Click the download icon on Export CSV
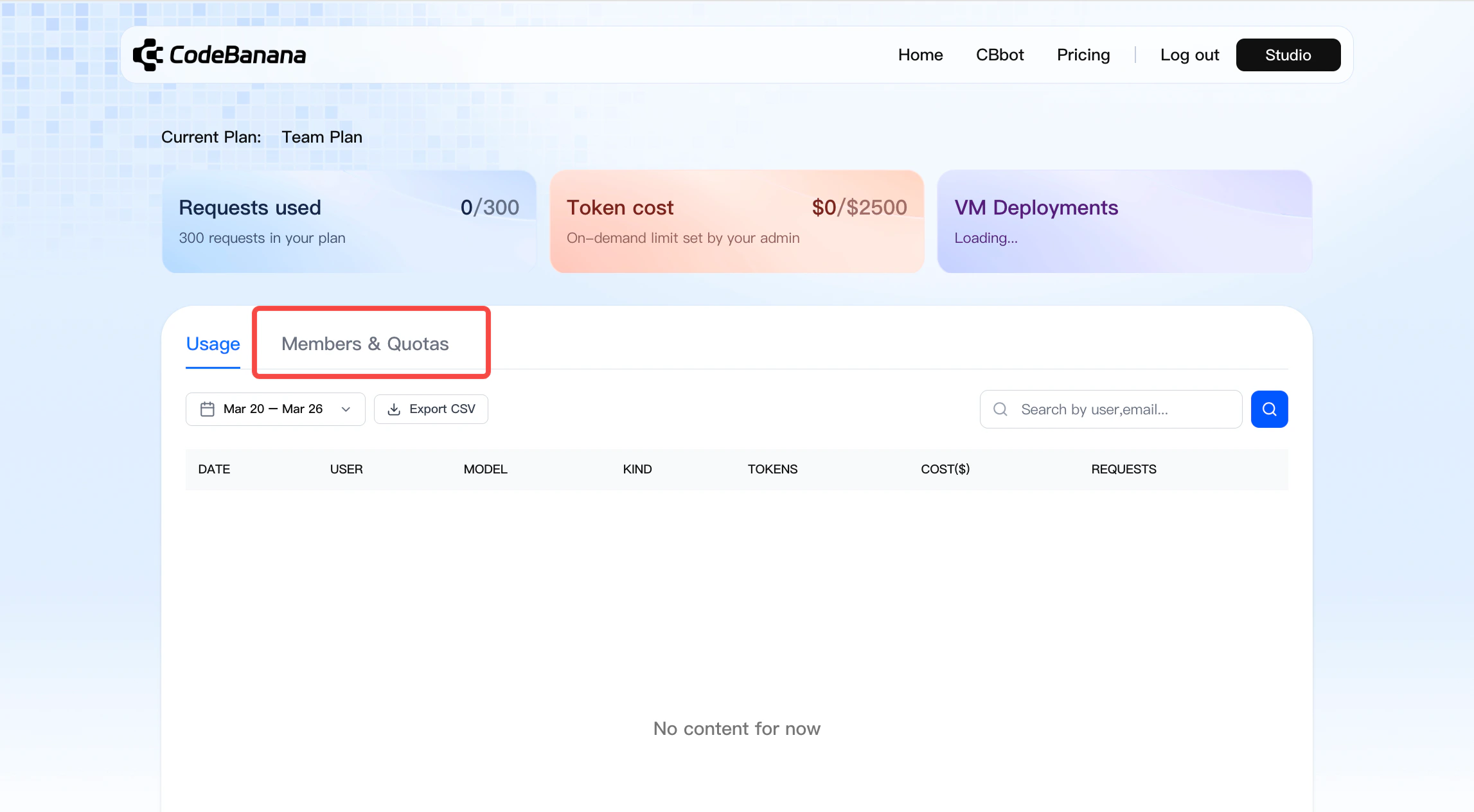Screen dimensions: 1474x812 (x=394, y=409)
